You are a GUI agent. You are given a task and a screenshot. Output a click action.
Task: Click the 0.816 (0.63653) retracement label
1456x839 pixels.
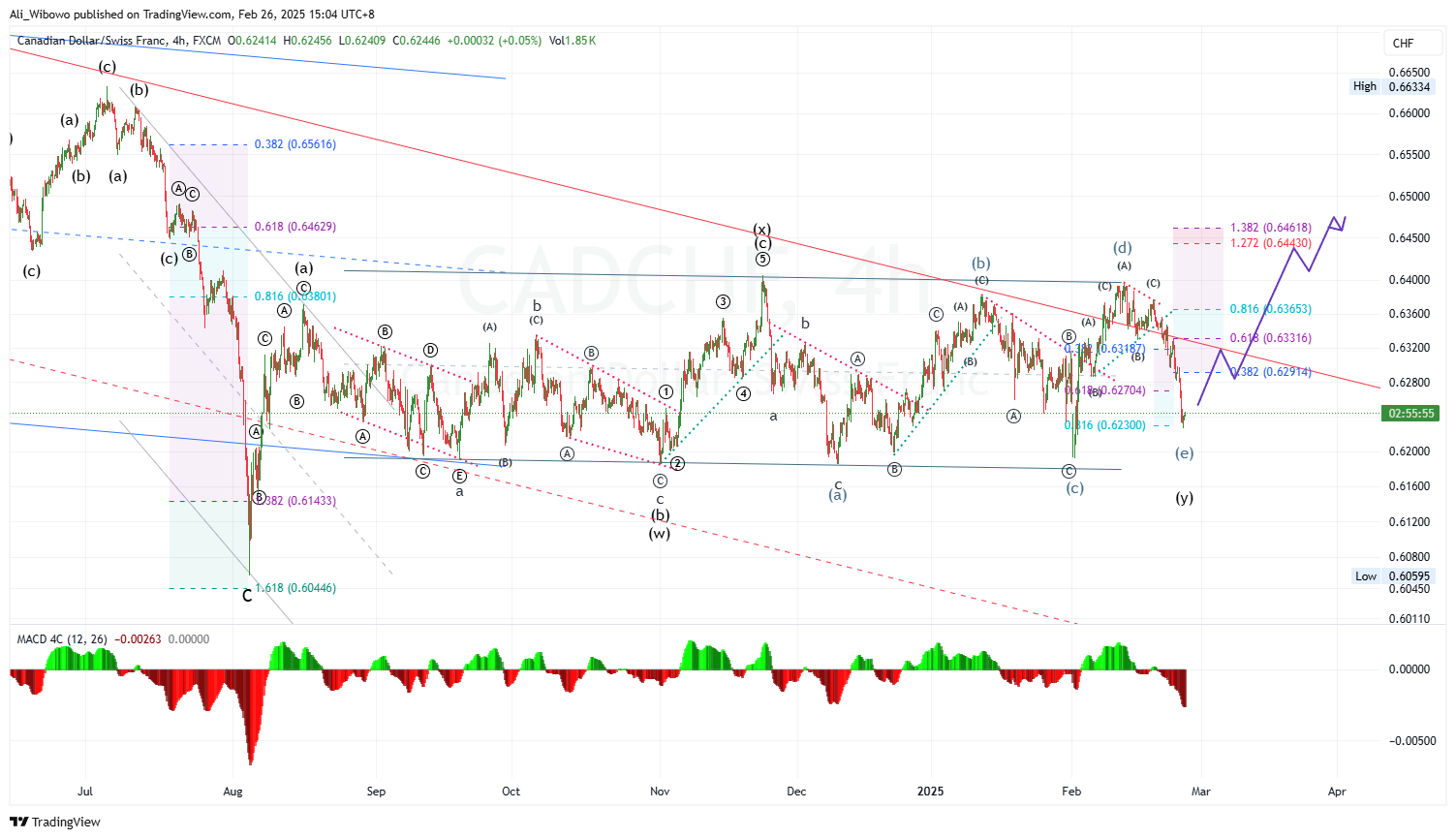1271,309
